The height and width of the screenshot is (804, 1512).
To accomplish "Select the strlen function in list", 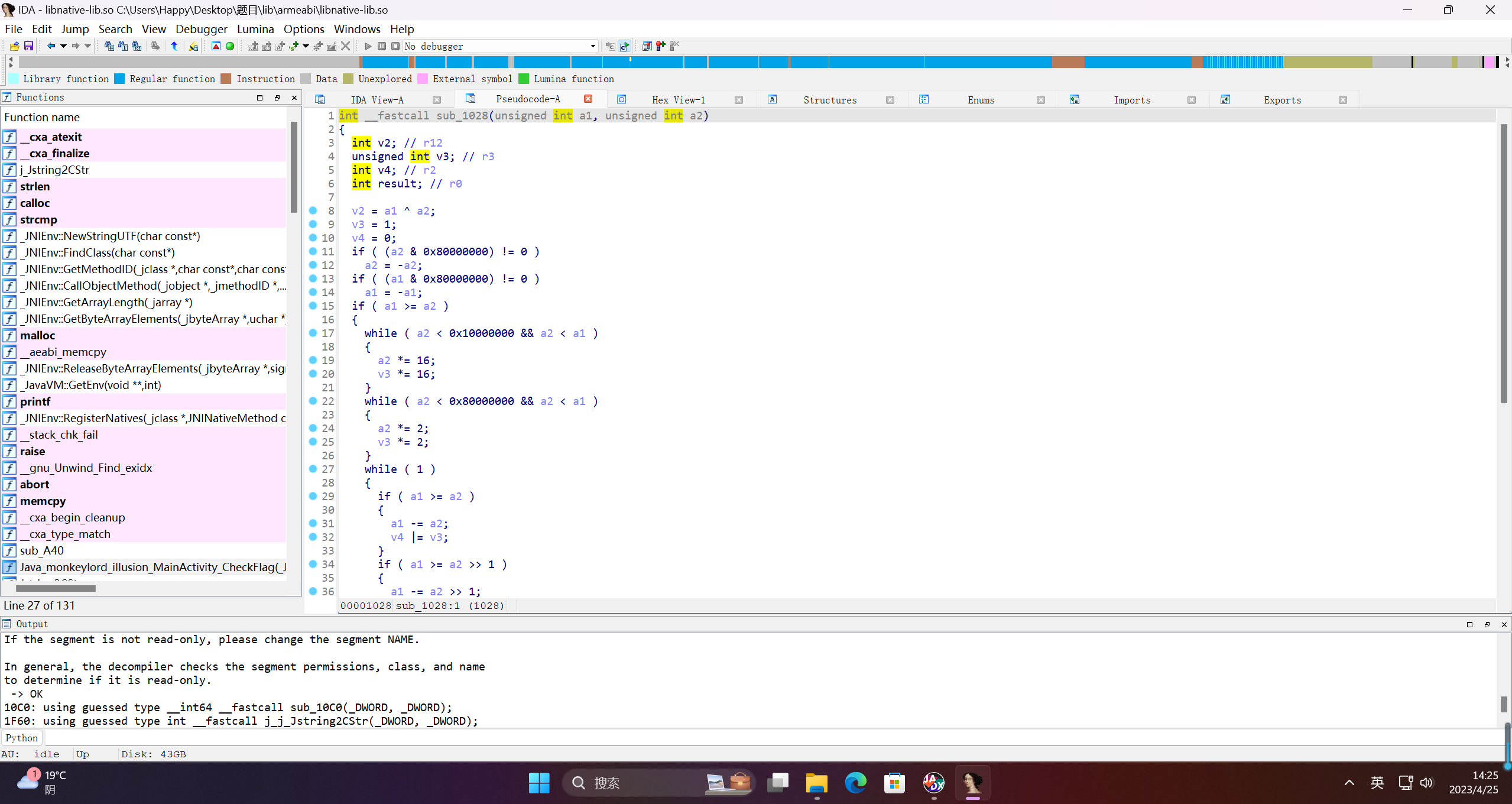I will click(144, 186).
